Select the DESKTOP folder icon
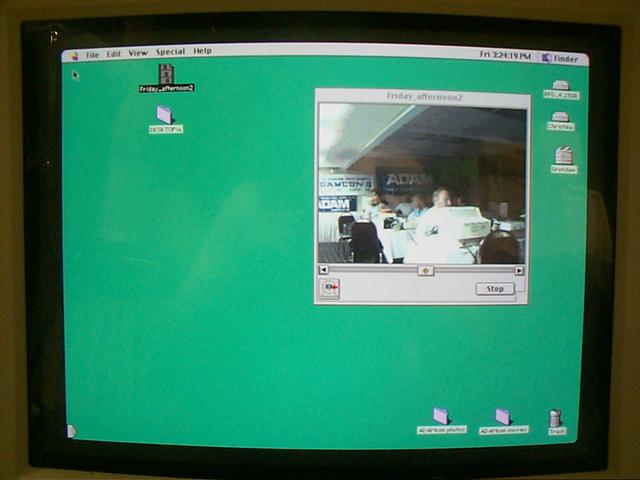This screenshot has height=480, width=640. [165, 115]
